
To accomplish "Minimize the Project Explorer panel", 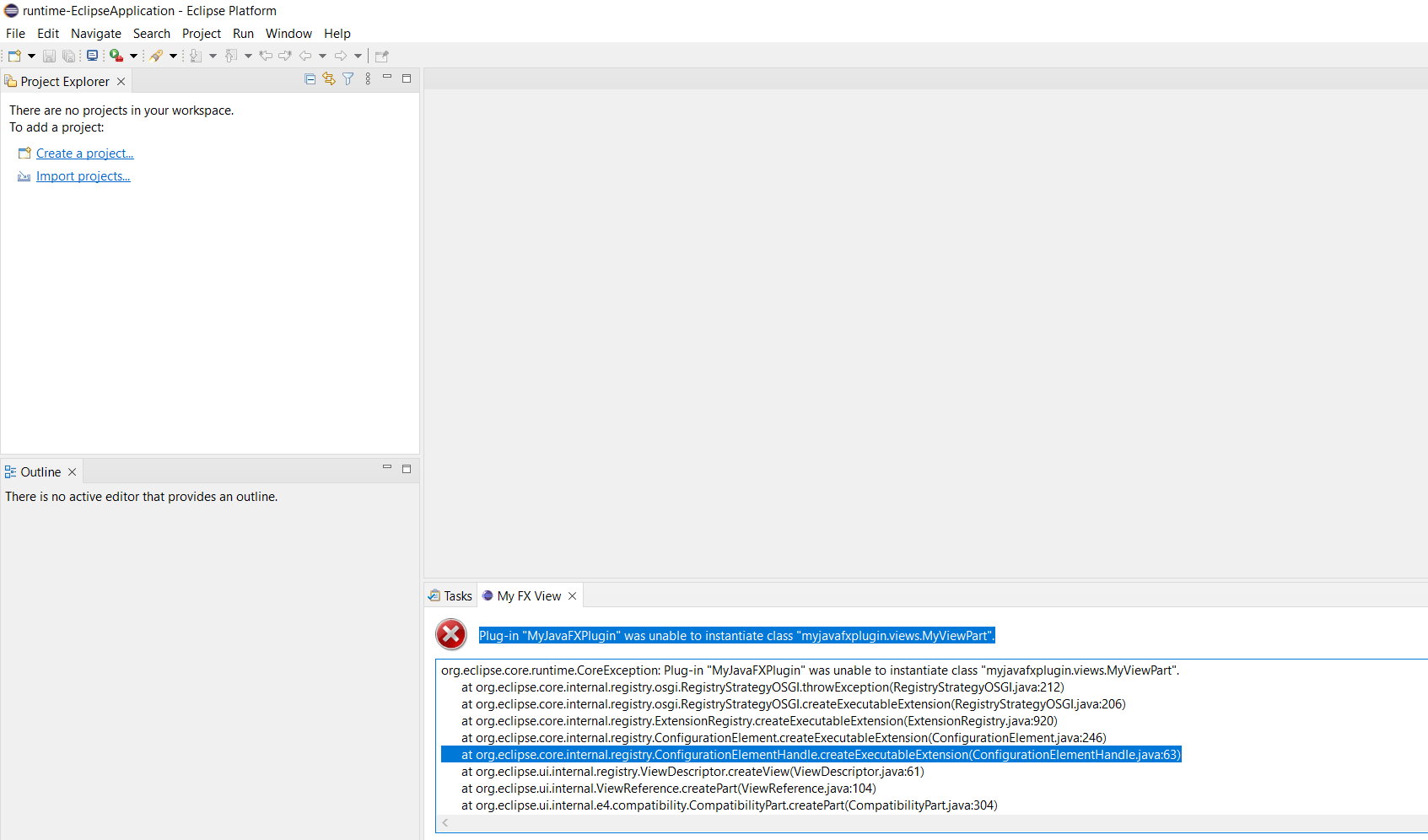I will 387,78.
